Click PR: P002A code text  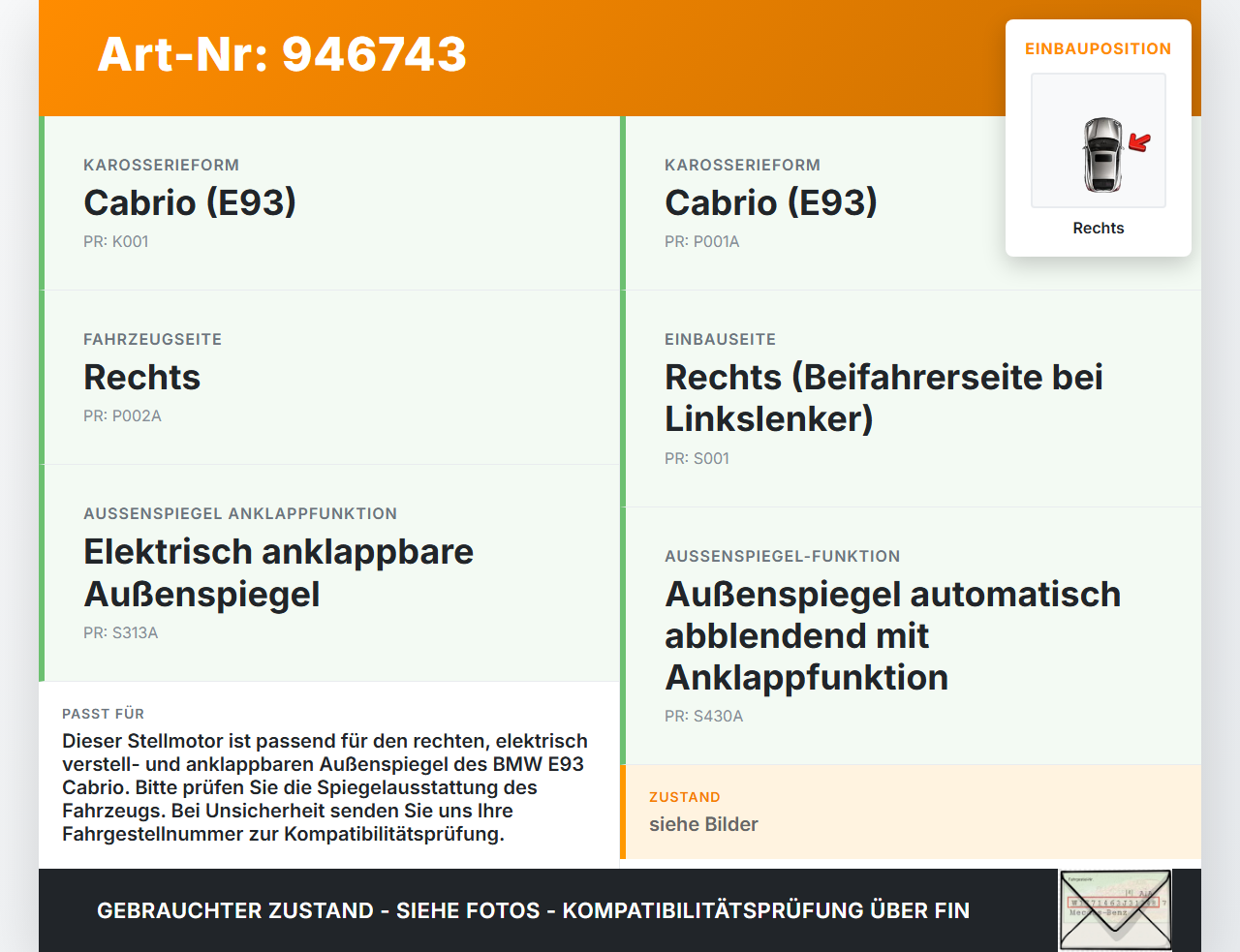[x=122, y=415]
